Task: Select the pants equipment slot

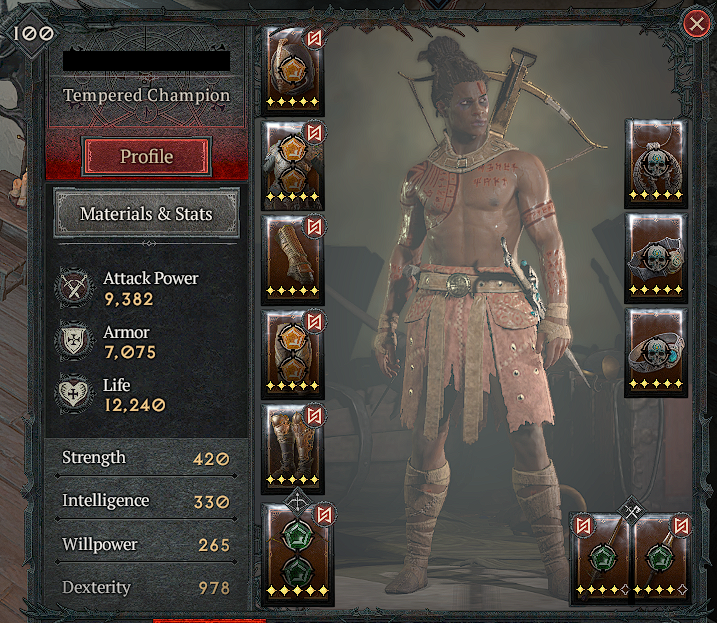Action: tap(293, 354)
